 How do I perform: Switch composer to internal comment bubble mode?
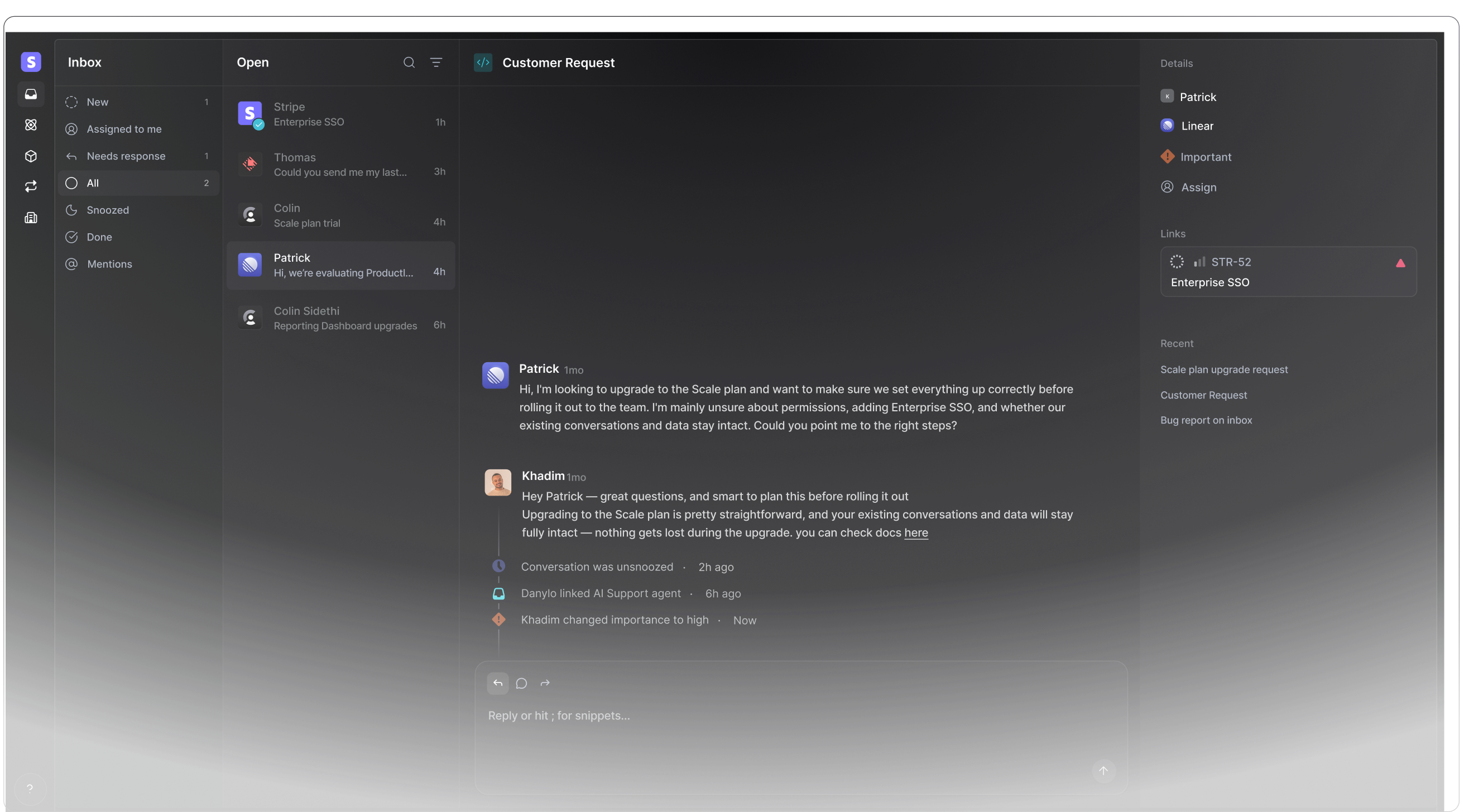tap(521, 683)
